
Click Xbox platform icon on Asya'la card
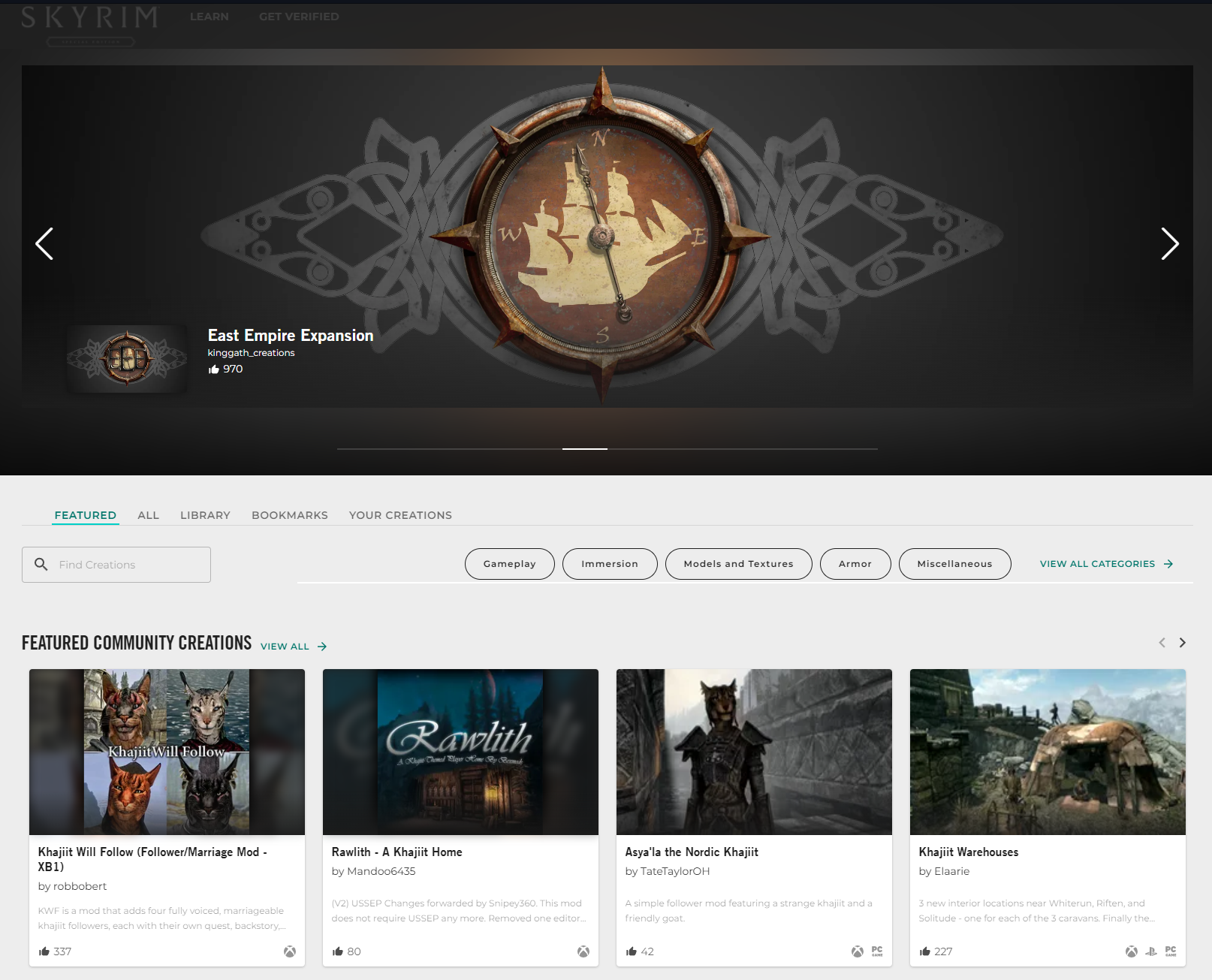click(858, 951)
